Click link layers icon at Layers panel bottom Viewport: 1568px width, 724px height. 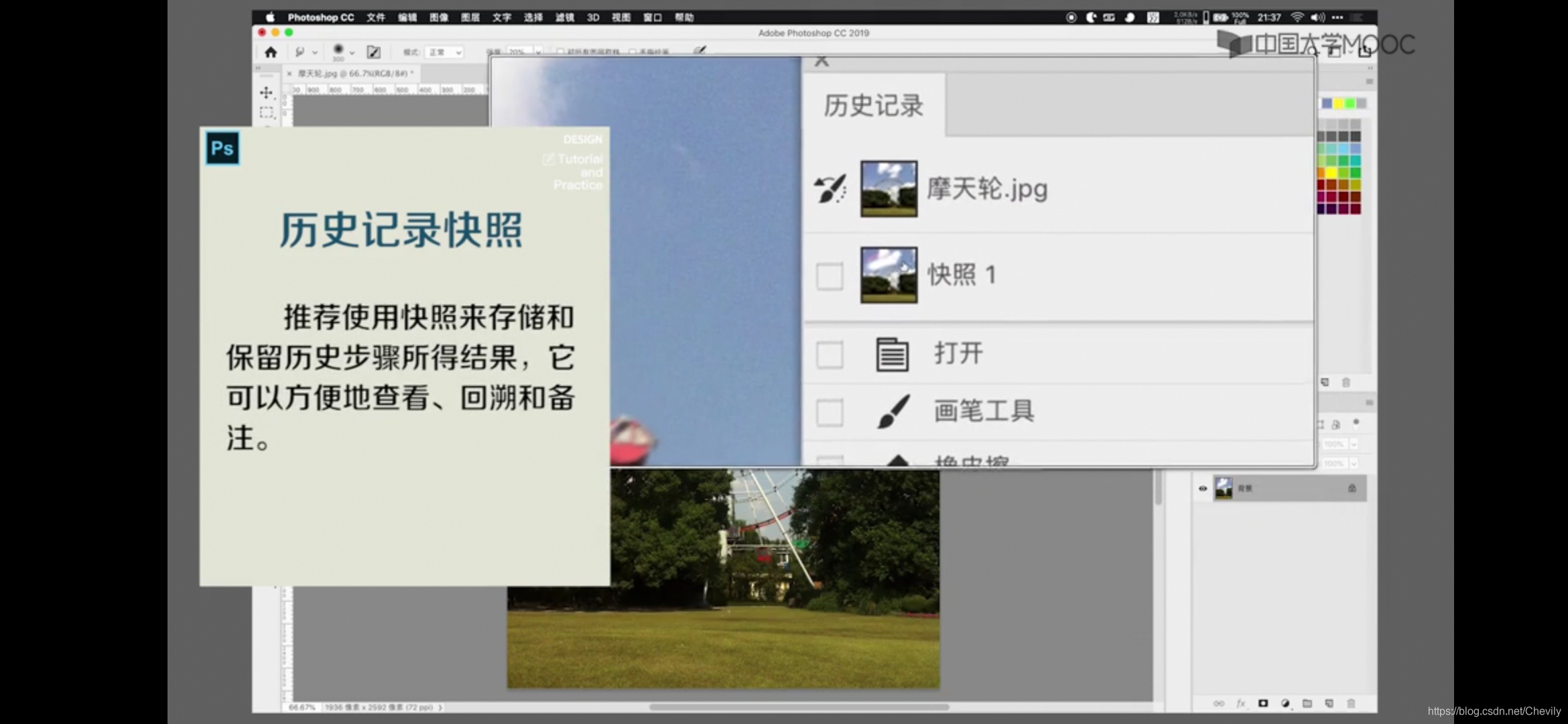point(1219,703)
